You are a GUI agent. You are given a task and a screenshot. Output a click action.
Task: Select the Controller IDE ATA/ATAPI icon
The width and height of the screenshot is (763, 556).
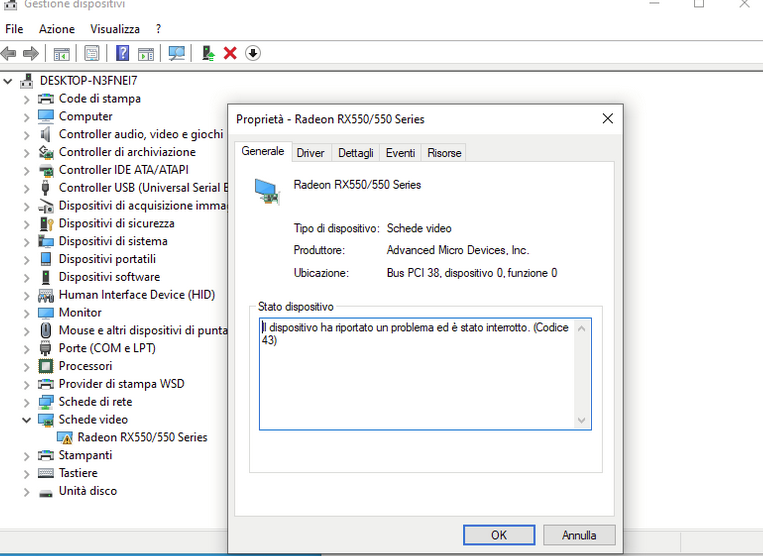click(46, 170)
